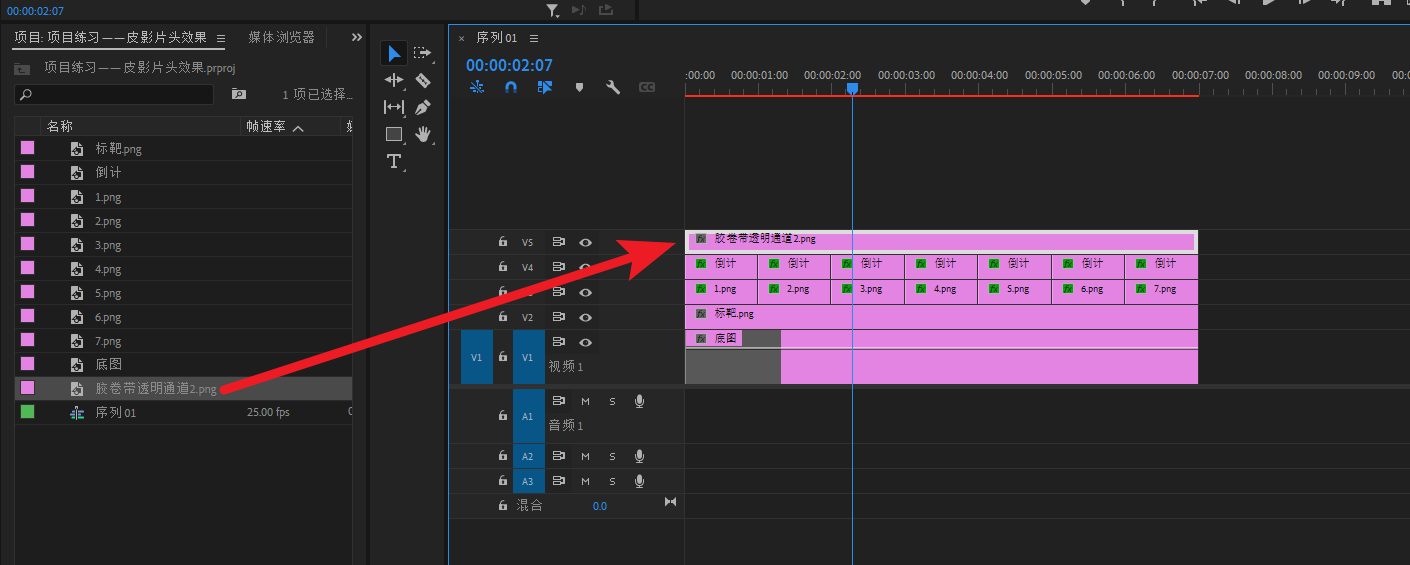Select the Type tool

(394, 161)
